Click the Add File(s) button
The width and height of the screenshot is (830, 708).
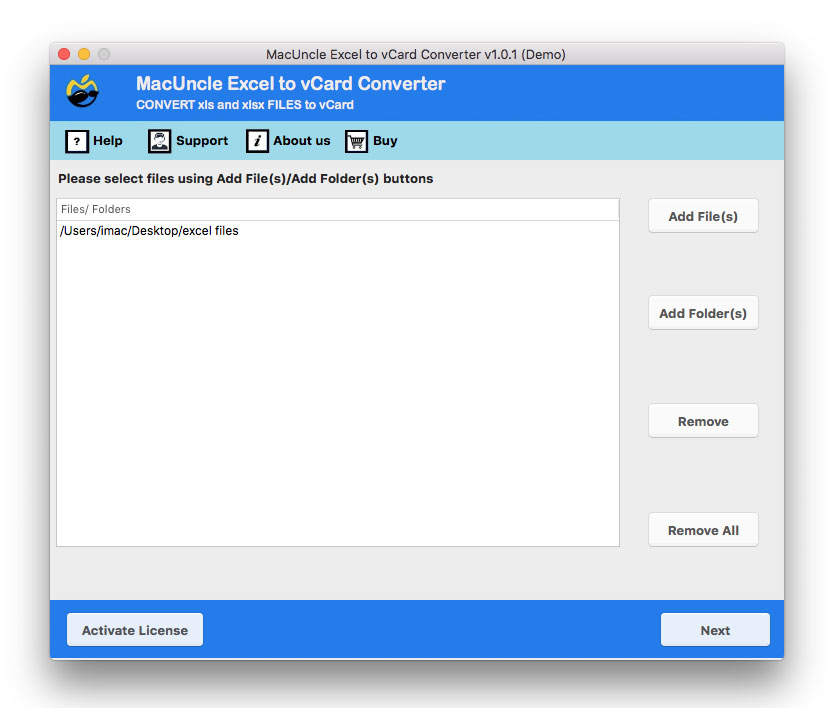pos(703,215)
